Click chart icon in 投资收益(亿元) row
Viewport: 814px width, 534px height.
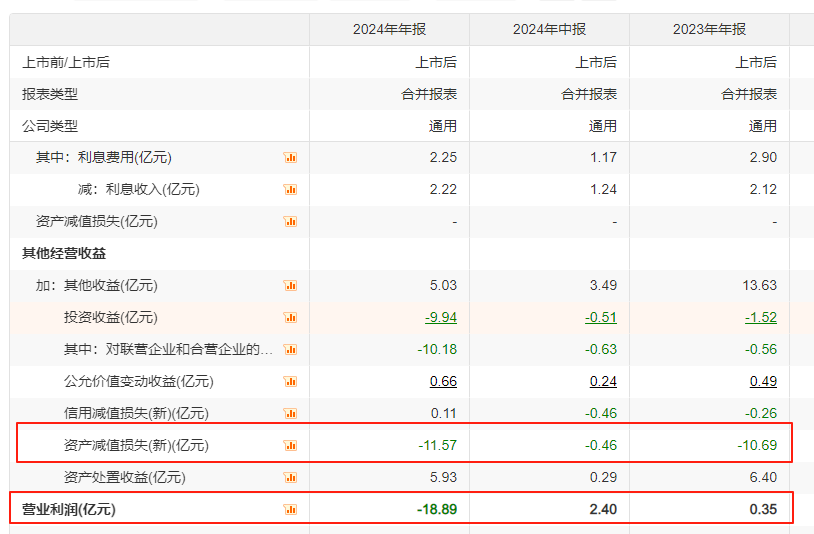pyautogui.click(x=291, y=317)
